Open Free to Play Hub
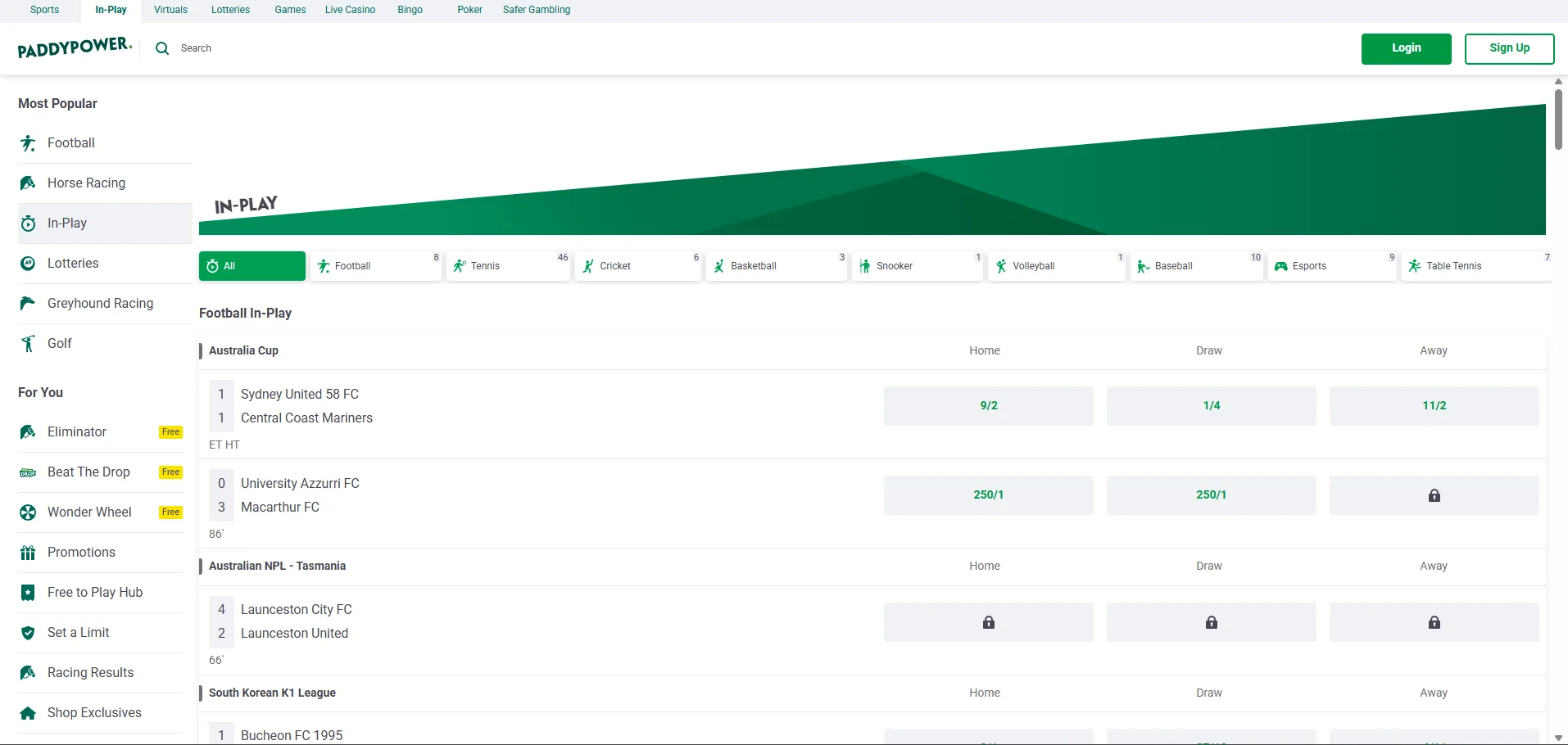 tap(100, 593)
